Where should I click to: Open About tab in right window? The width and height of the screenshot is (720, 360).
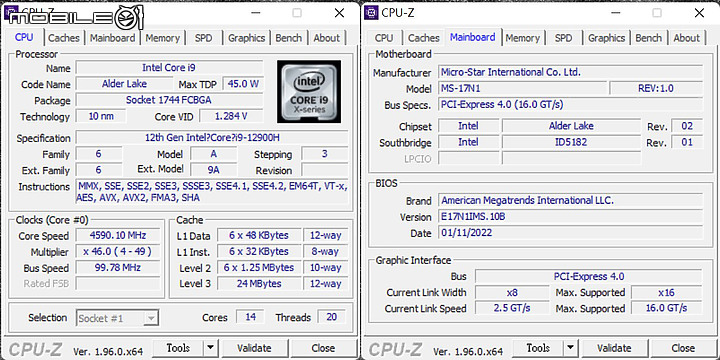(687, 38)
